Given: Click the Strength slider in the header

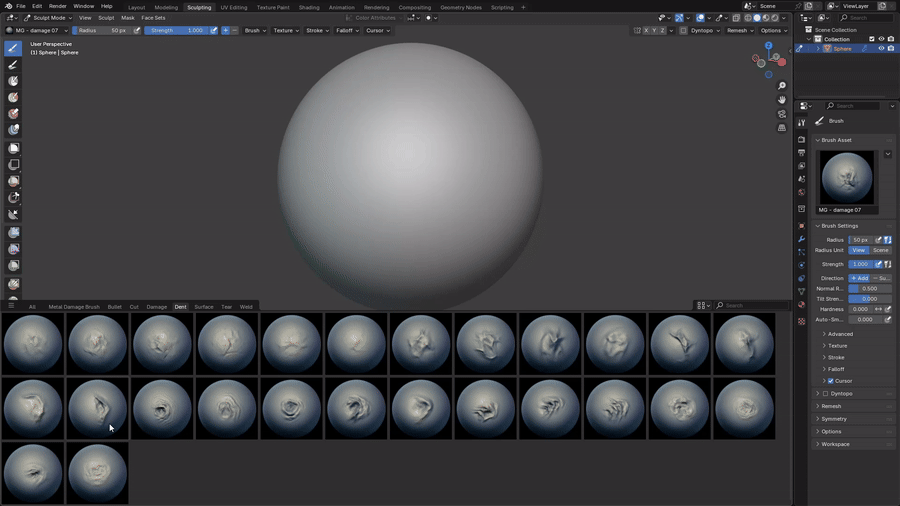Looking at the screenshot, I should coord(176,30).
